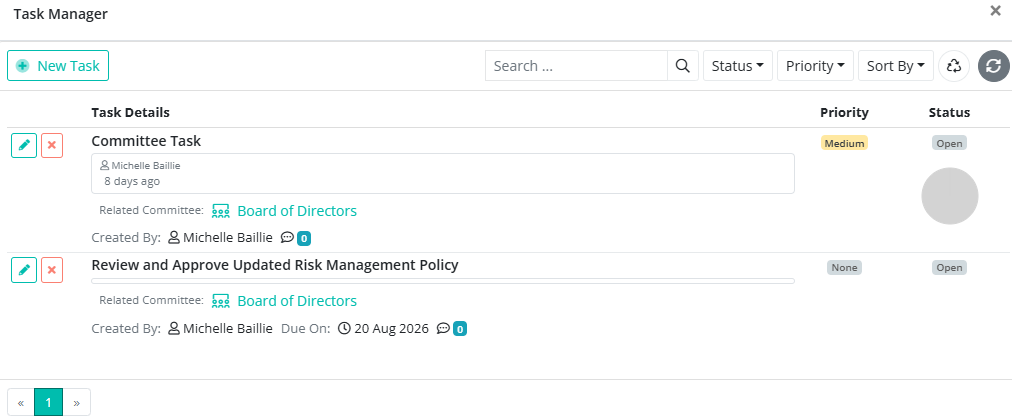Delete the Committee Task via red X

click(x=52, y=145)
